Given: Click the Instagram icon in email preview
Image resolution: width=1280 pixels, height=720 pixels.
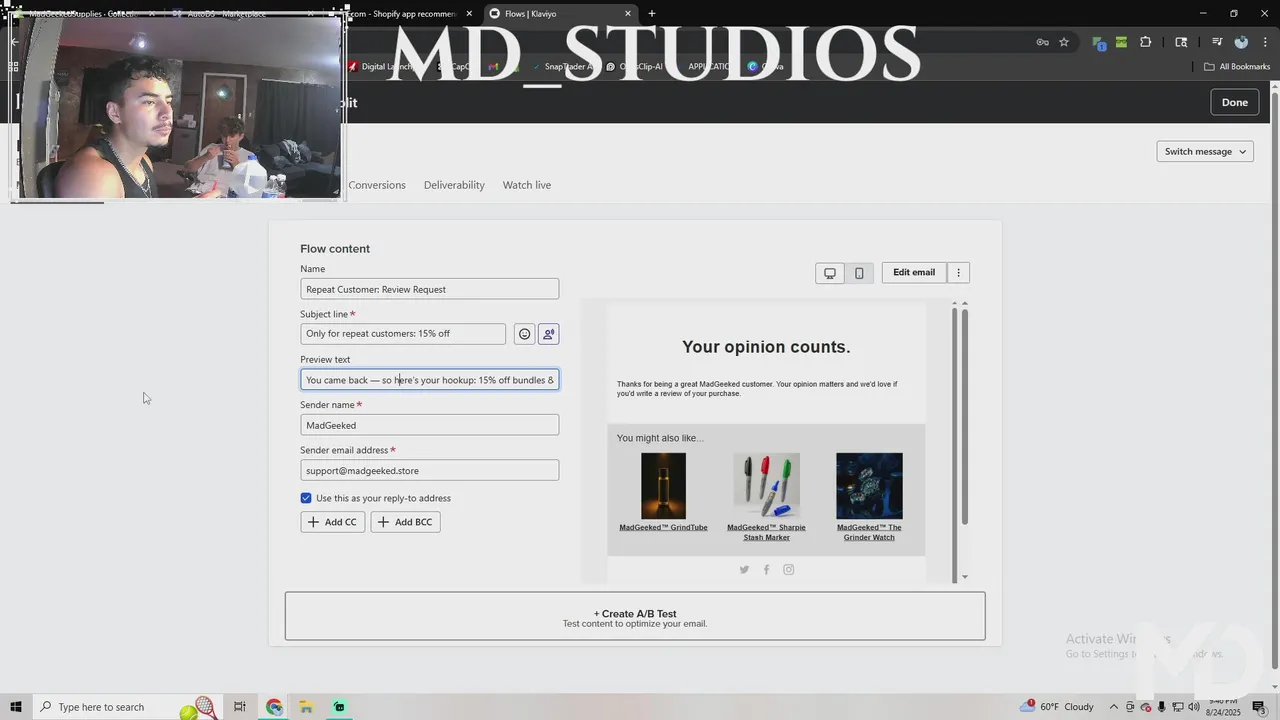Looking at the screenshot, I should 789,570.
